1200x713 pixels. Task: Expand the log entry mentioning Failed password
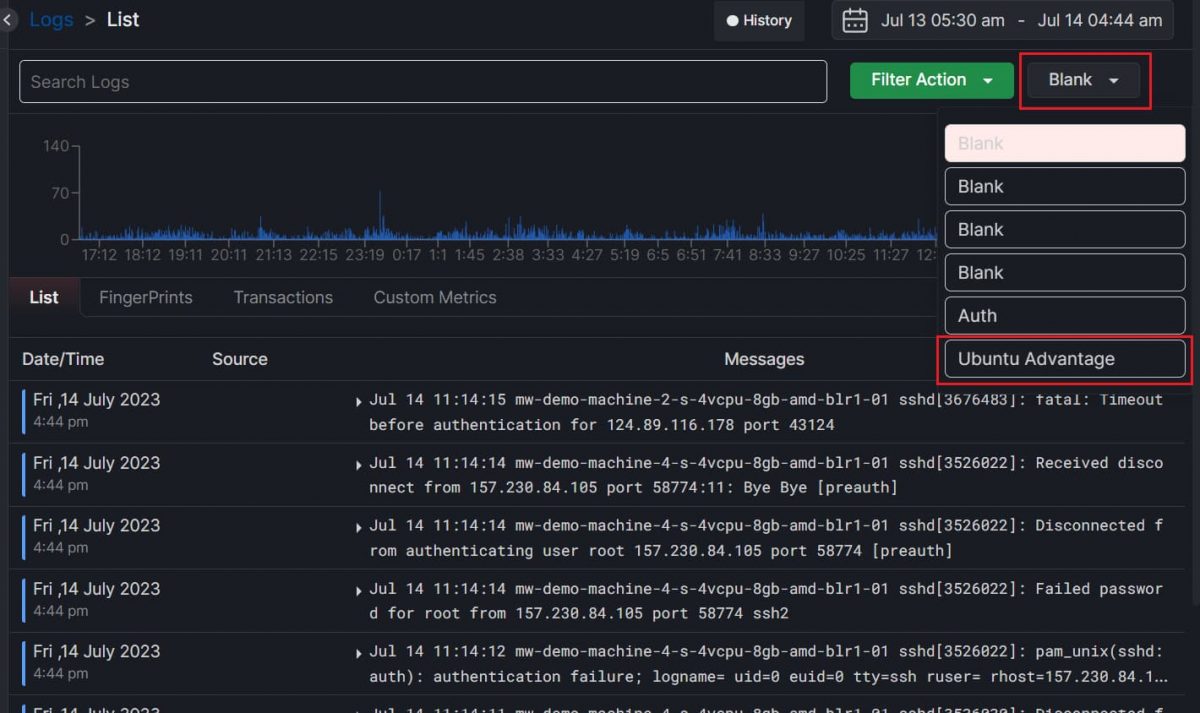click(358, 589)
